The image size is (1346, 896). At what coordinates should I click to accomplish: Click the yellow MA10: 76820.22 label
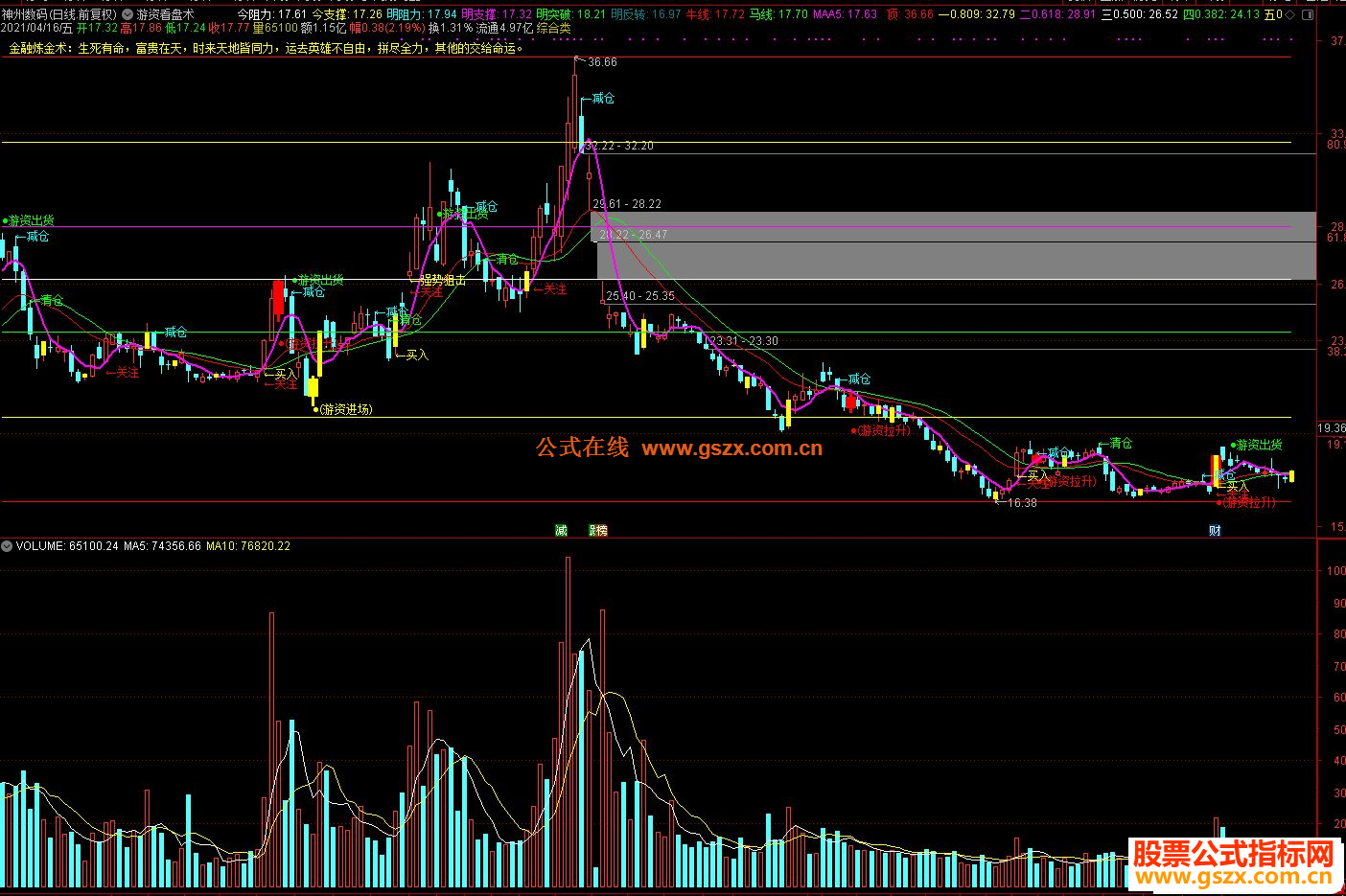pyautogui.click(x=248, y=546)
